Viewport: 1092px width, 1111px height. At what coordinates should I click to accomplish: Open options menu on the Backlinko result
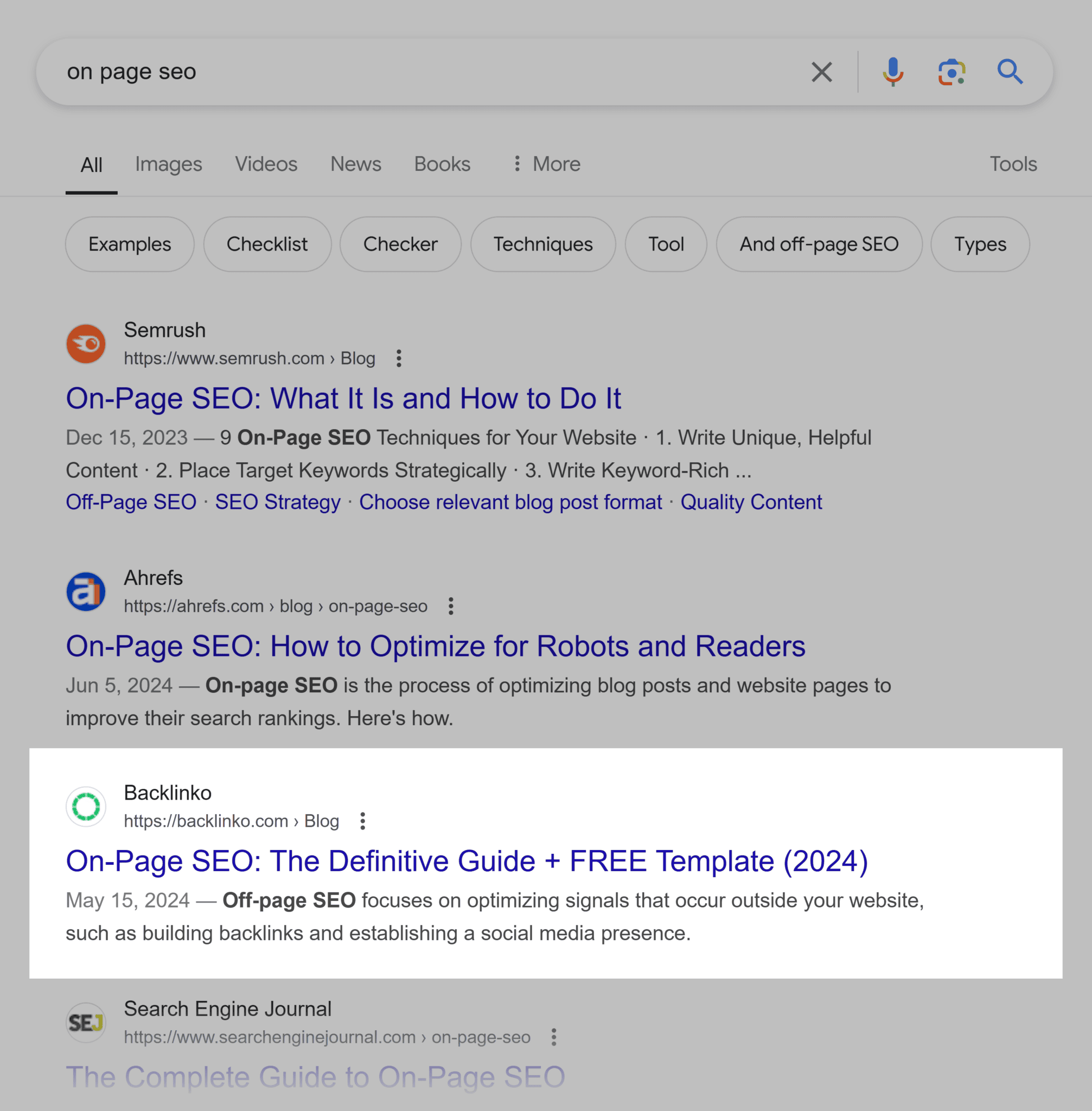pyautogui.click(x=363, y=821)
